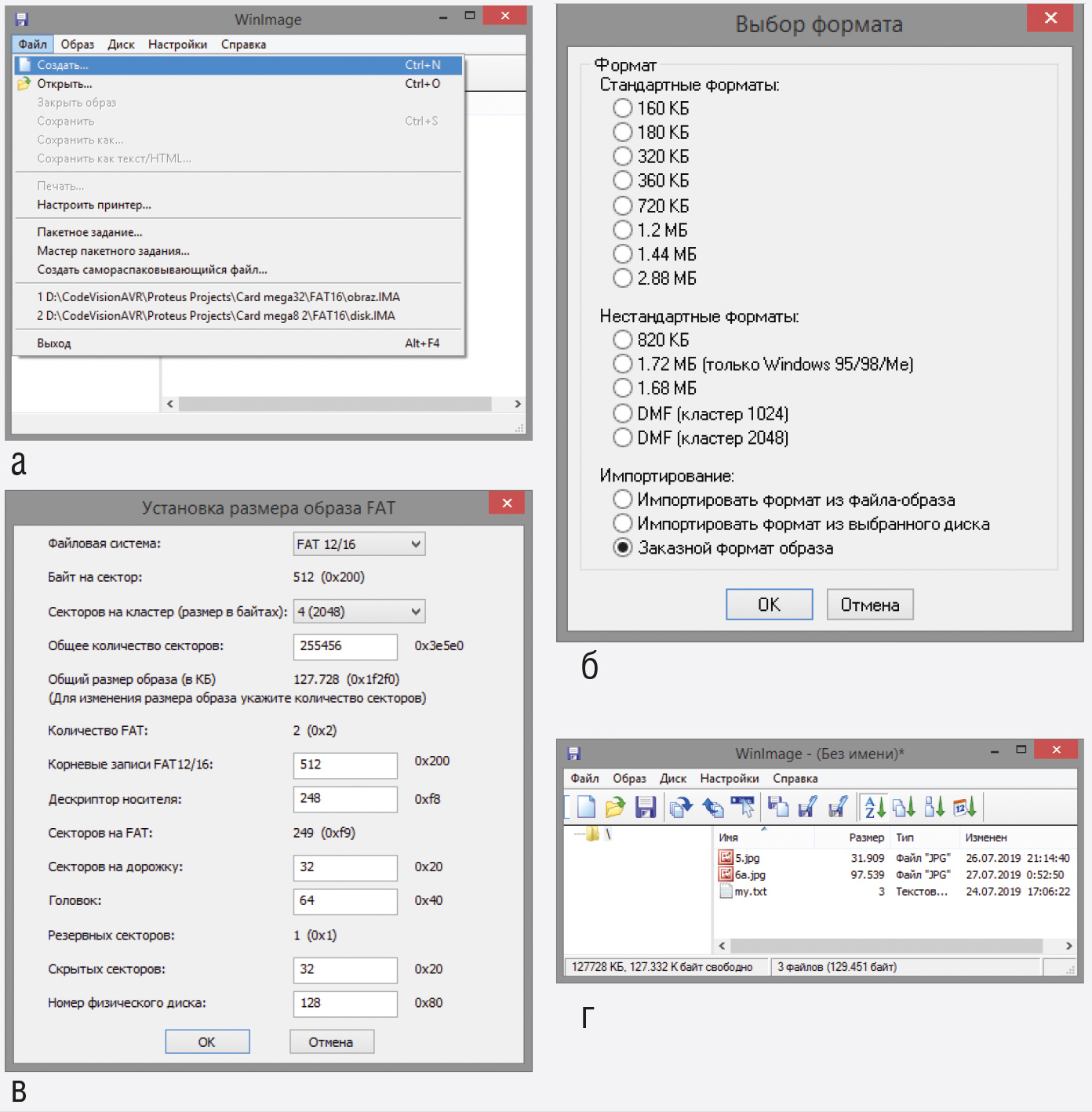Click Создать... in the Файл menu
The image size is (1092, 1112).
[238, 65]
